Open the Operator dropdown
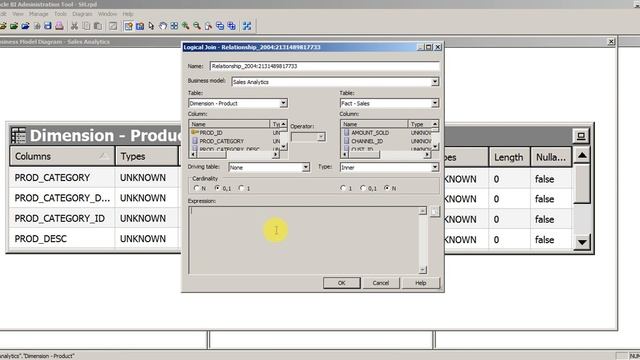 click(x=321, y=137)
